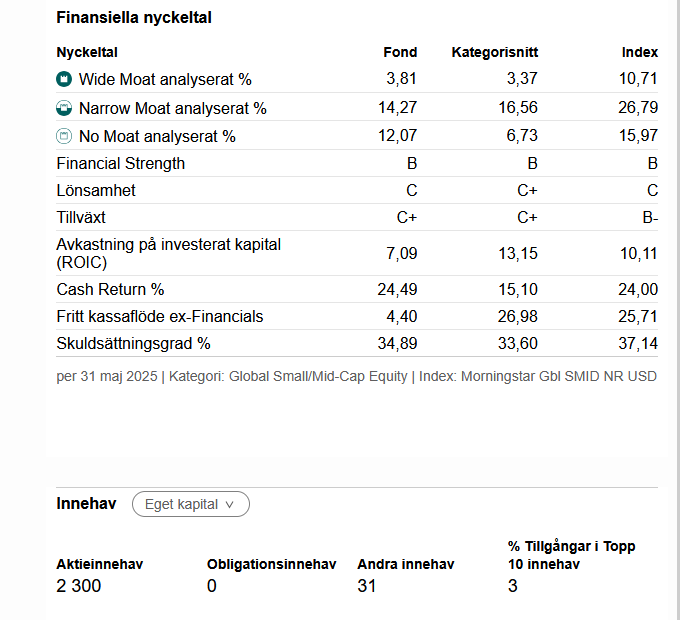The height and width of the screenshot is (620, 680).
Task: Click Skuldsättningsgrad % label
Action: coord(133,343)
